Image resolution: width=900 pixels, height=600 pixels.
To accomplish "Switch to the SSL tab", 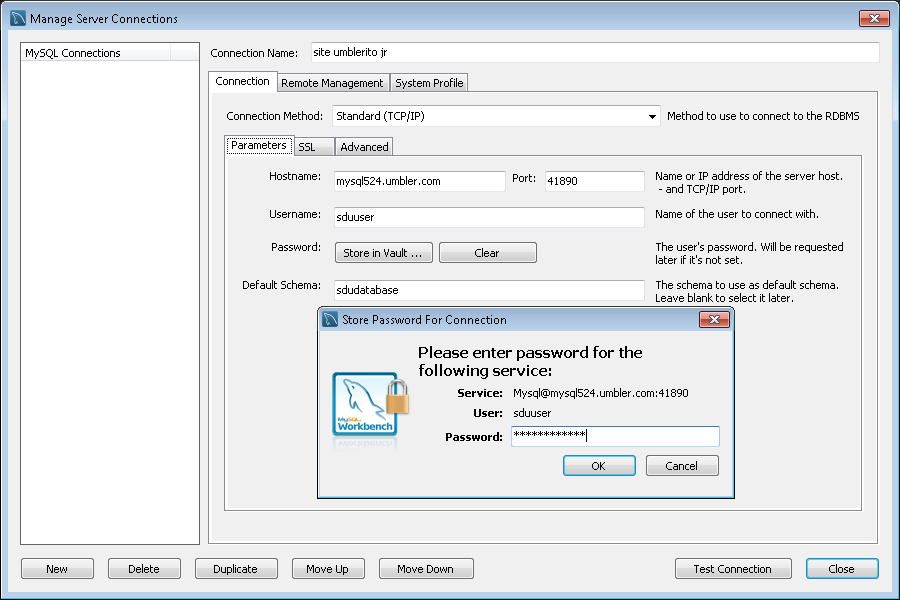I will pyautogui.click(x=314, y=145).
